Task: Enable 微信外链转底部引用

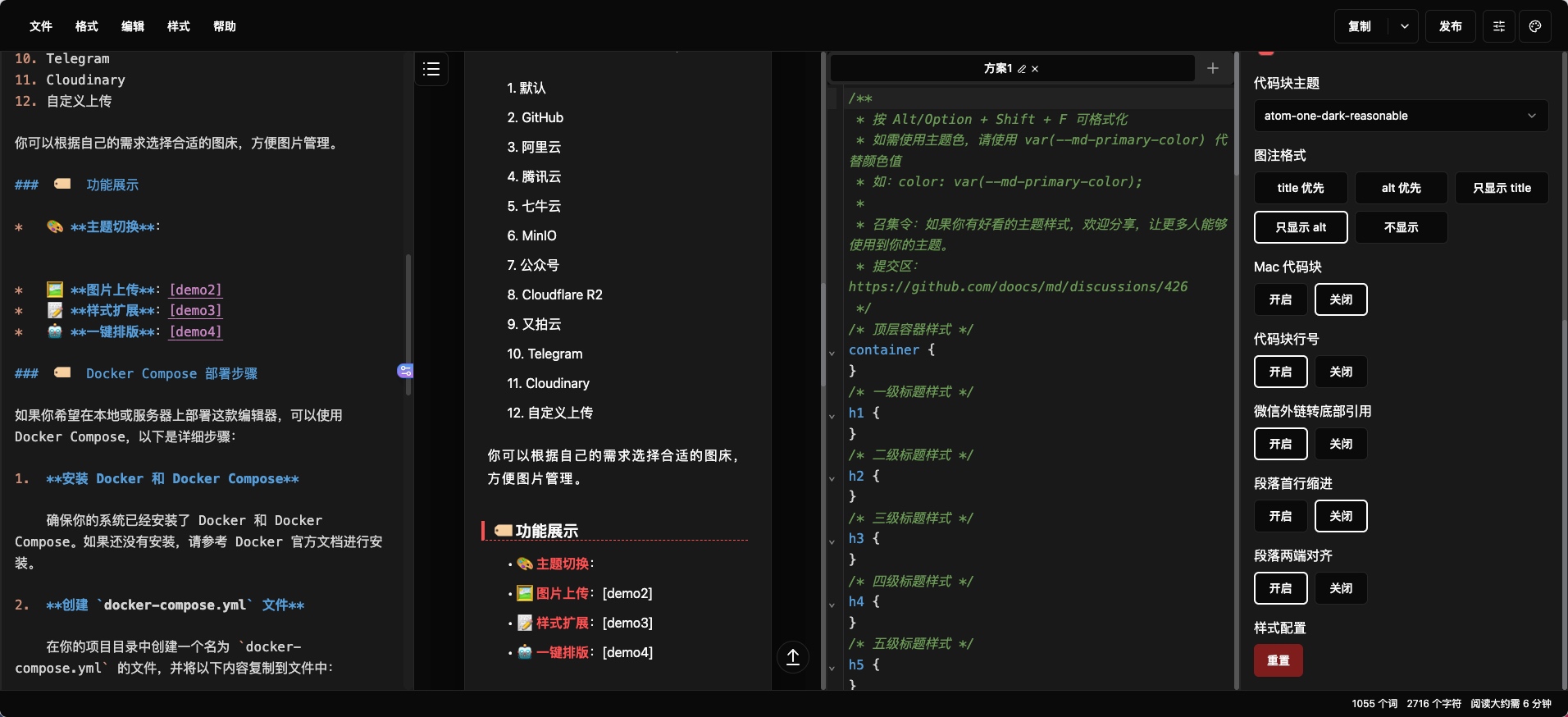Action: pos(1281,444)
